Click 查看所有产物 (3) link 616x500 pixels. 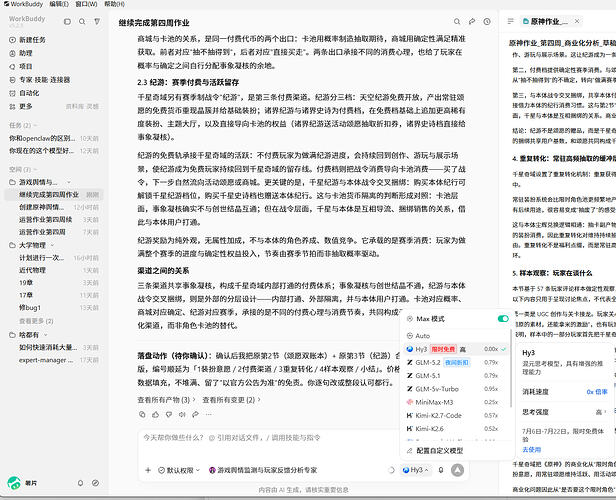coord(167,400)
